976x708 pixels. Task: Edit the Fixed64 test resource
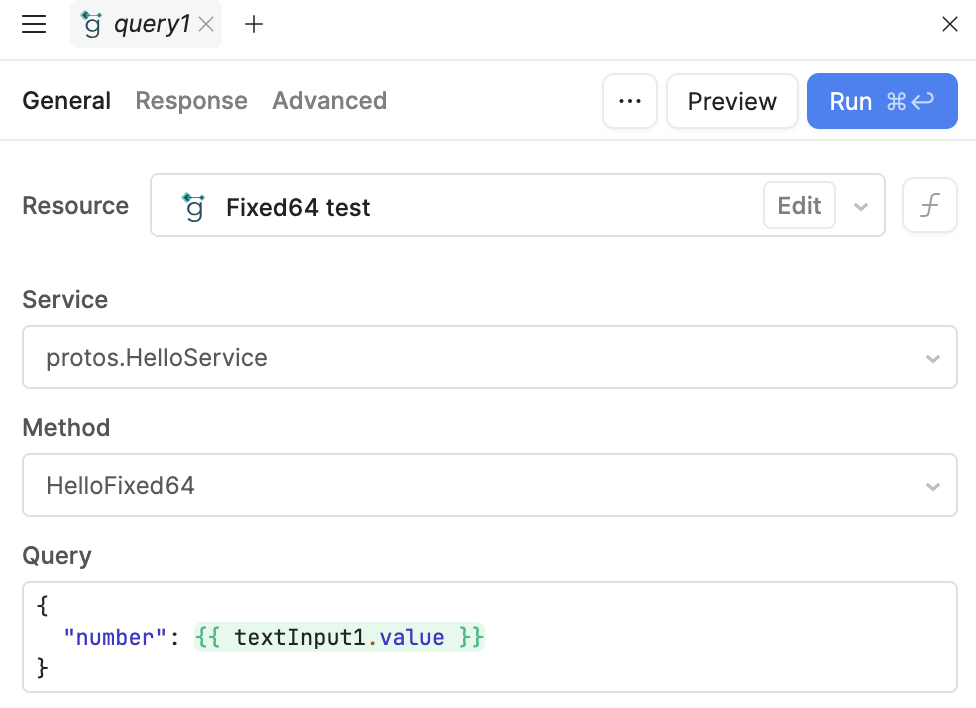click(799, 205)
